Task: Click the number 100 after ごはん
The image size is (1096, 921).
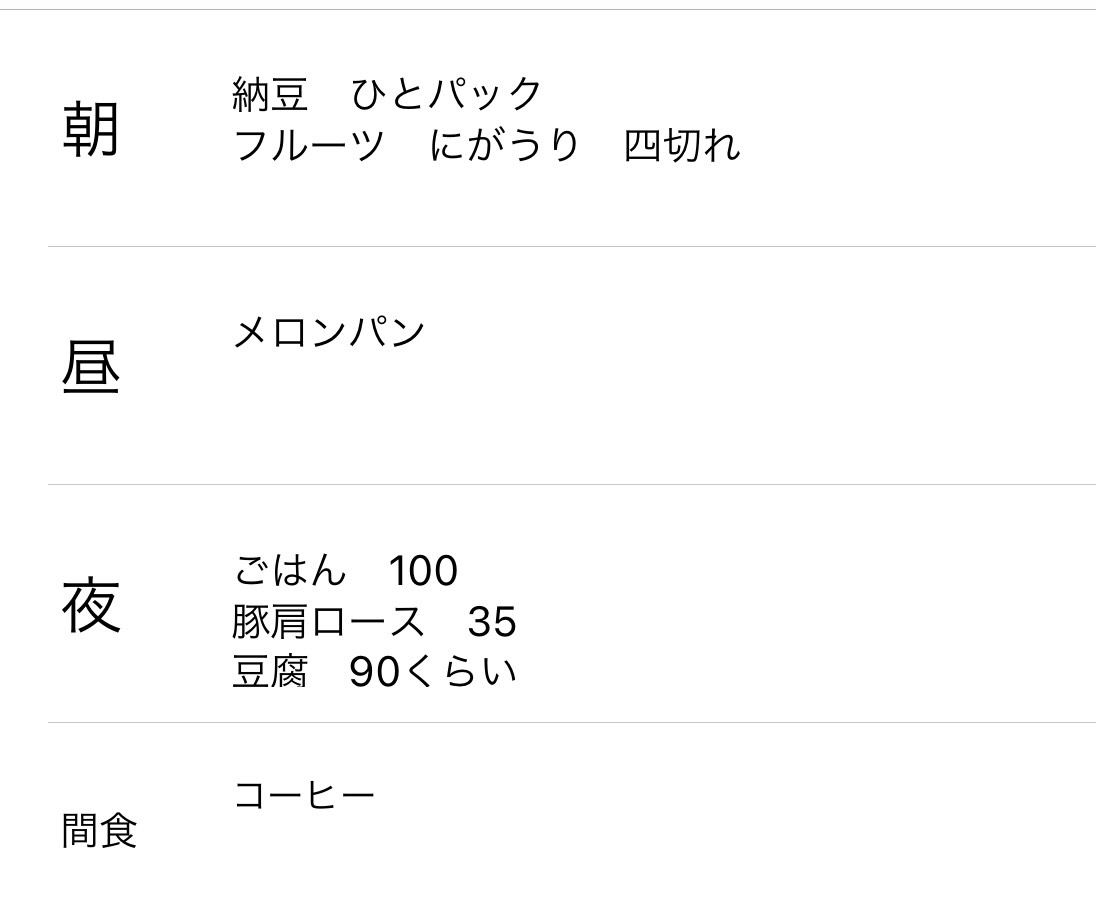Action: coord(424,571)
